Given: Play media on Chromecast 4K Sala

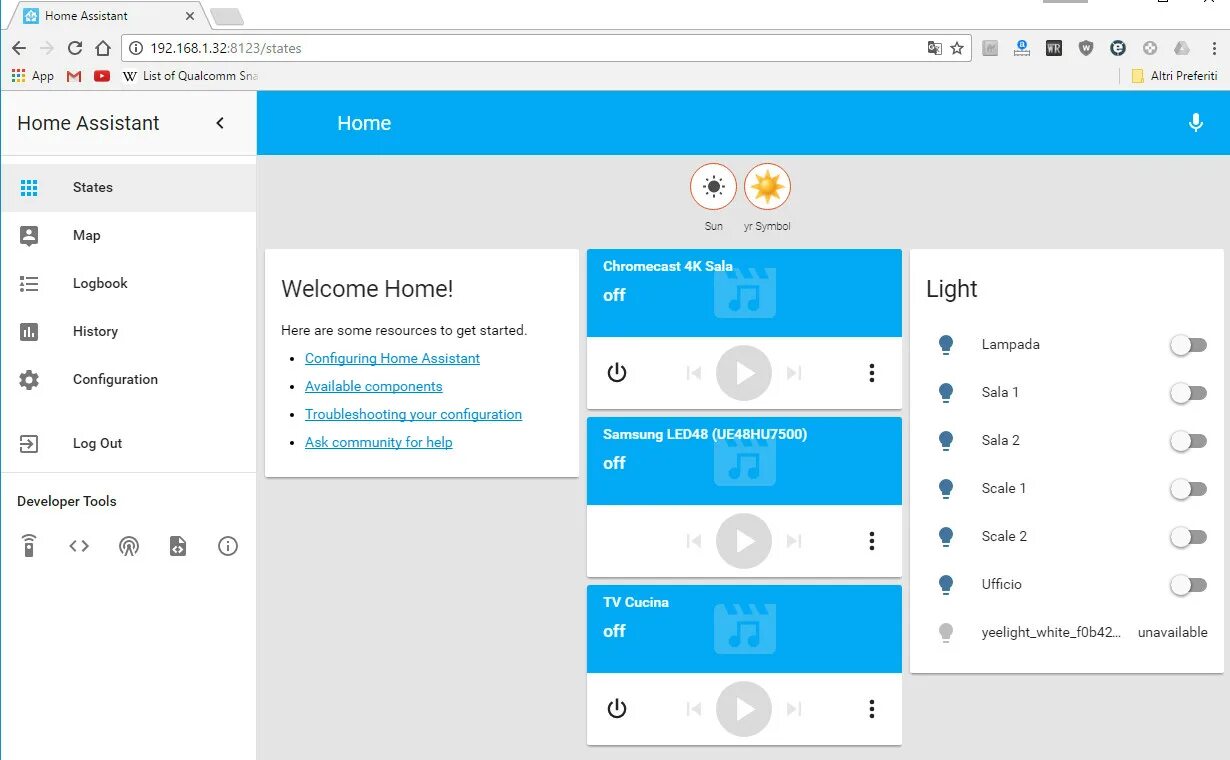Looking at the screenshot, I should tap(744, 373).
